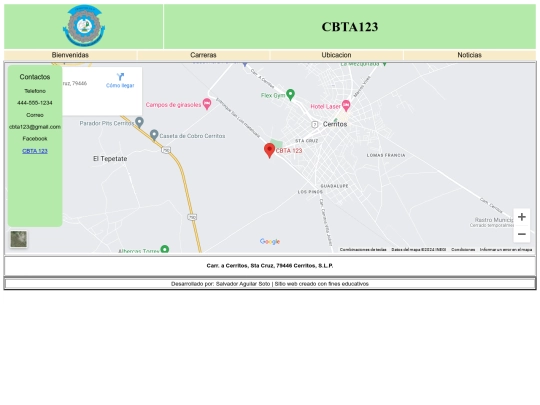Viewport: 540px width, 405px height.
Task: Click Informar un error en el mapa
Action: (506, 249)
